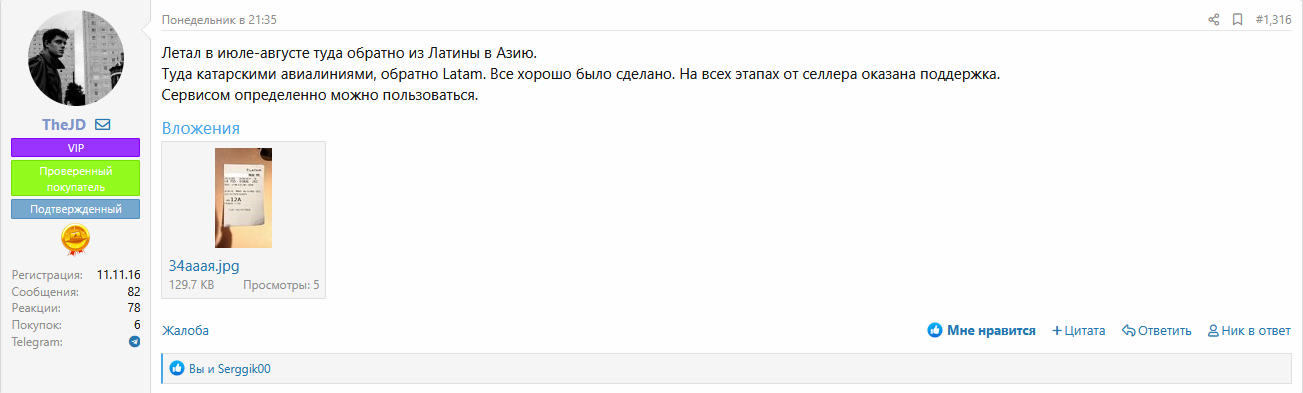Click Ник в ответ button
The height and width of the screenshot is (393, 1303).
pos(1249,331)
